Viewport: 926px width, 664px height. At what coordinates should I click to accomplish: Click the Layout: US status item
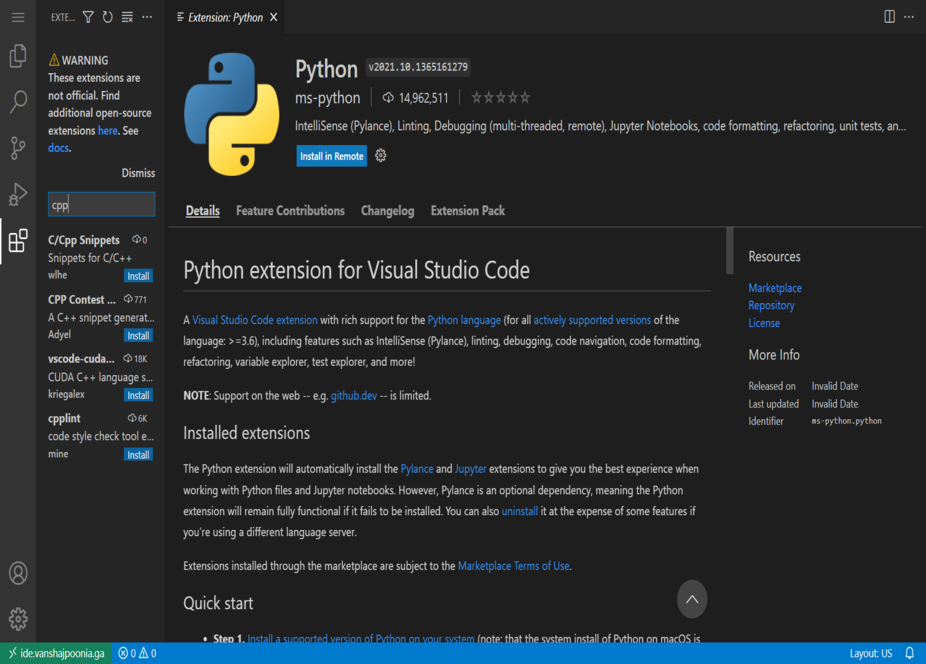pyautogui.click(x=870, y=653)
